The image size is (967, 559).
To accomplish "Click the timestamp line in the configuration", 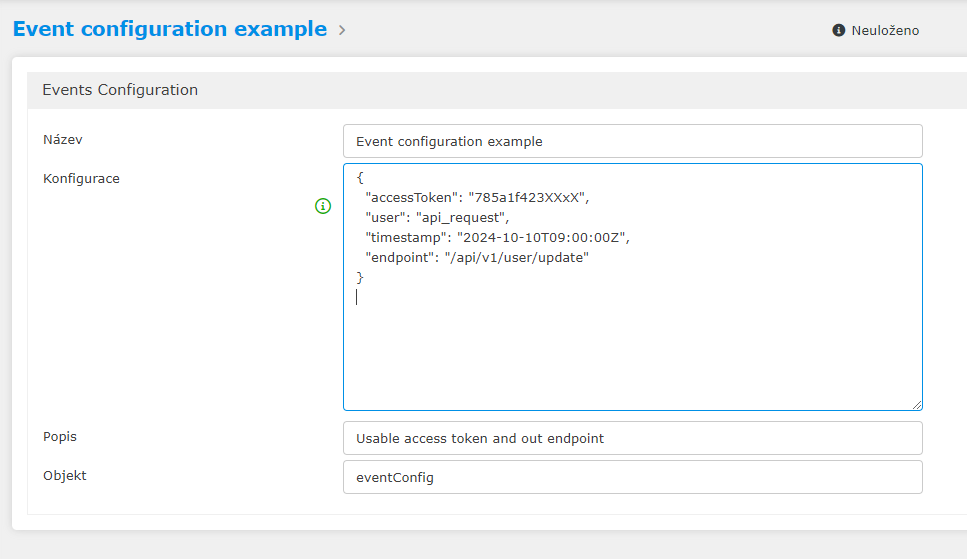I will (x=498, y=237).
